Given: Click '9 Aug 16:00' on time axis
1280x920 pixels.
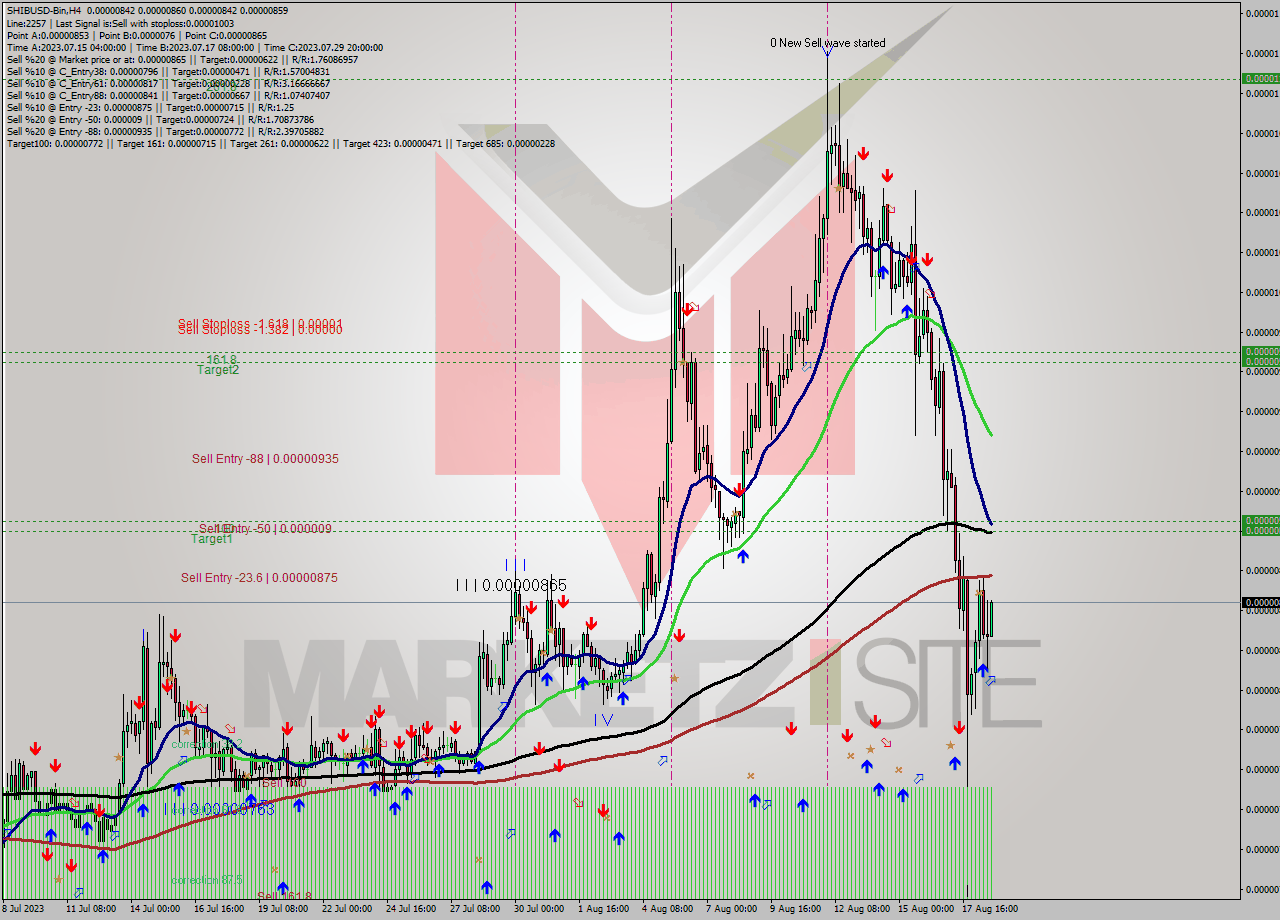Looking at the screenshot, I should 795,909.
